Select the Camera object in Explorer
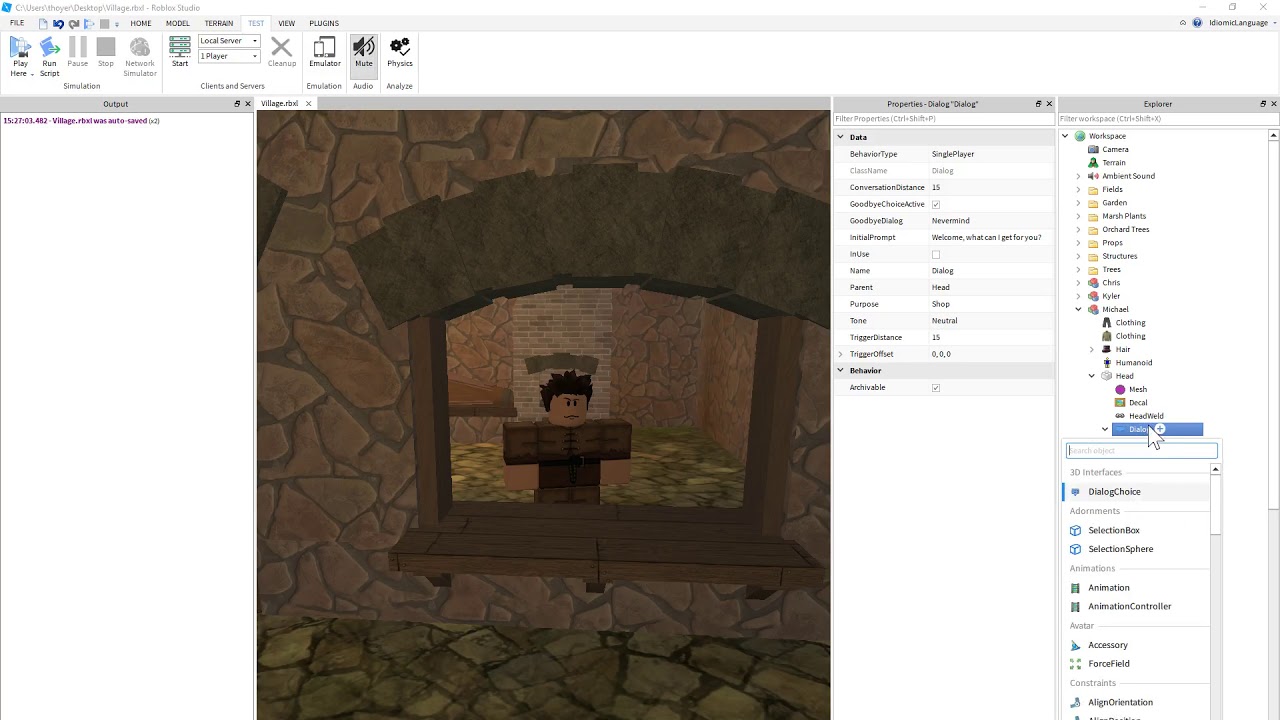The height and width of the screenshot is (720, 1280). click(1115, 149)
